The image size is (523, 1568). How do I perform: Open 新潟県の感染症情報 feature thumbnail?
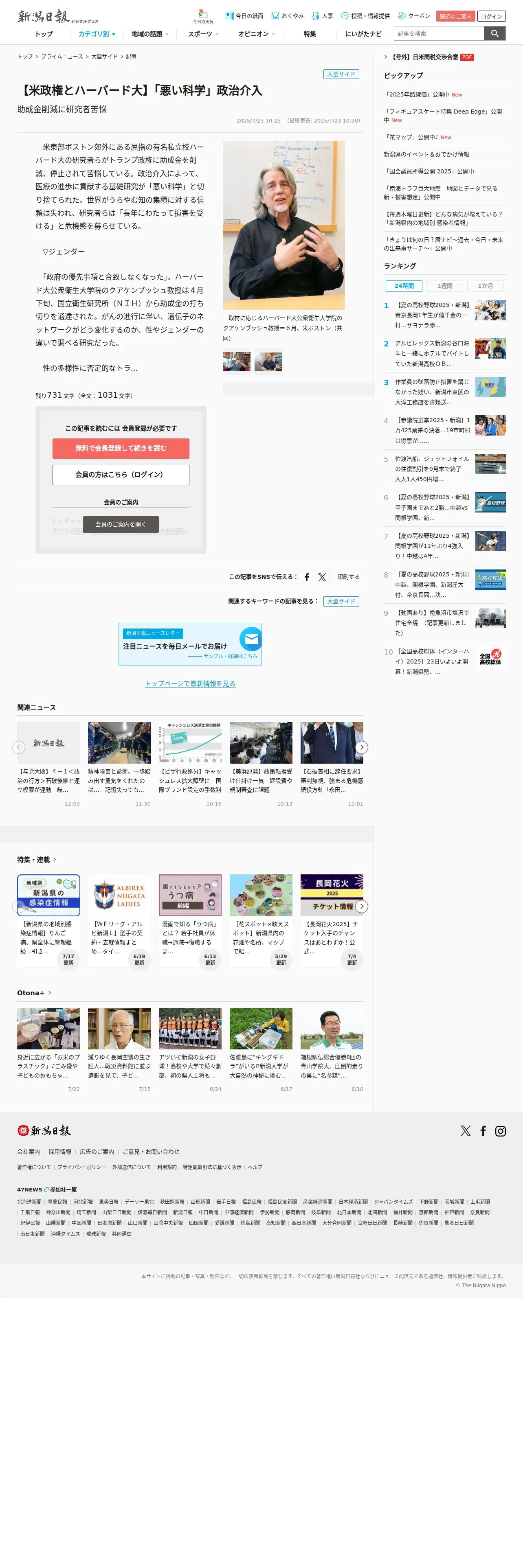(48, 896)
